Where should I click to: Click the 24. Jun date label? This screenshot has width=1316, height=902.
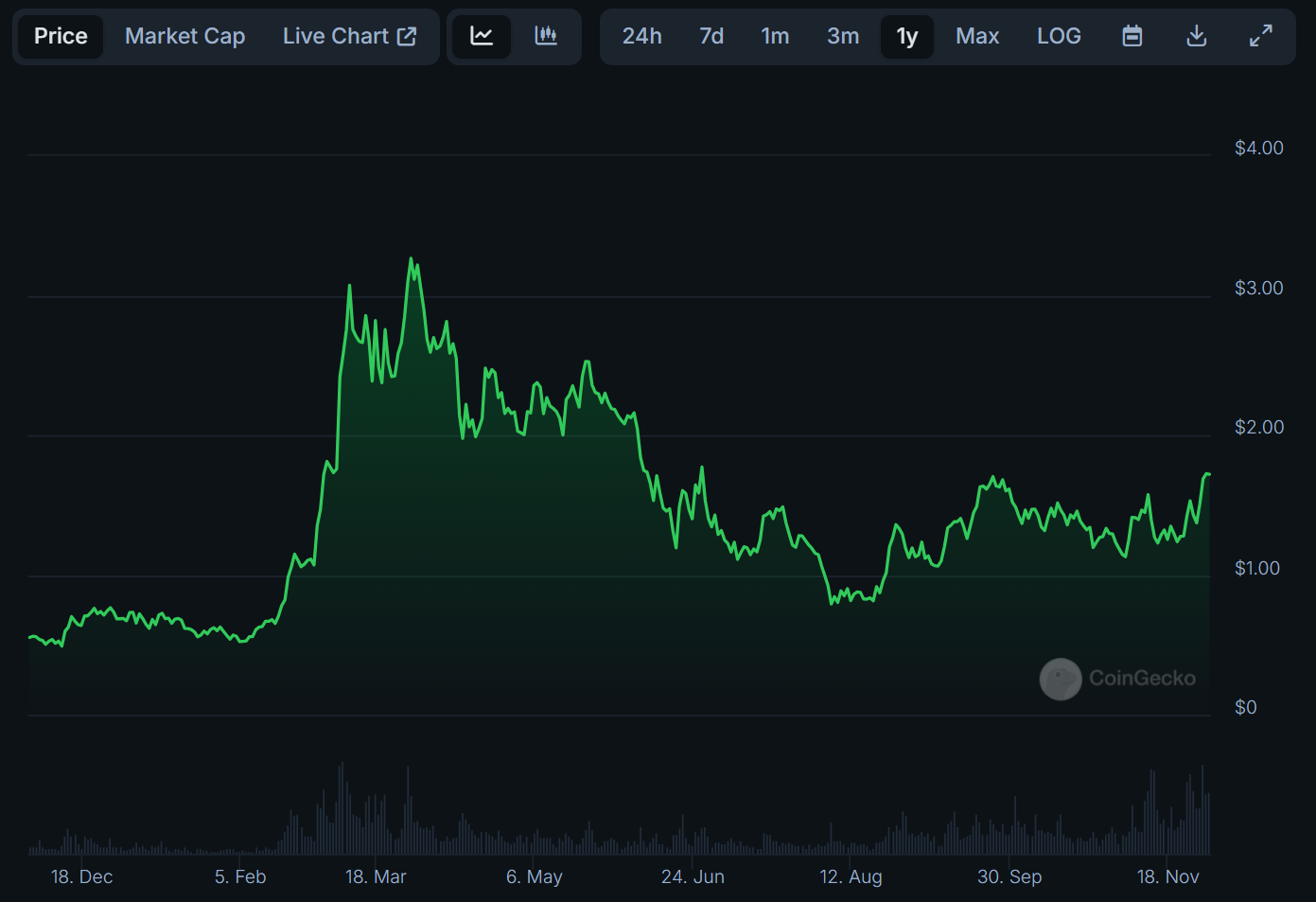(693, 876)
